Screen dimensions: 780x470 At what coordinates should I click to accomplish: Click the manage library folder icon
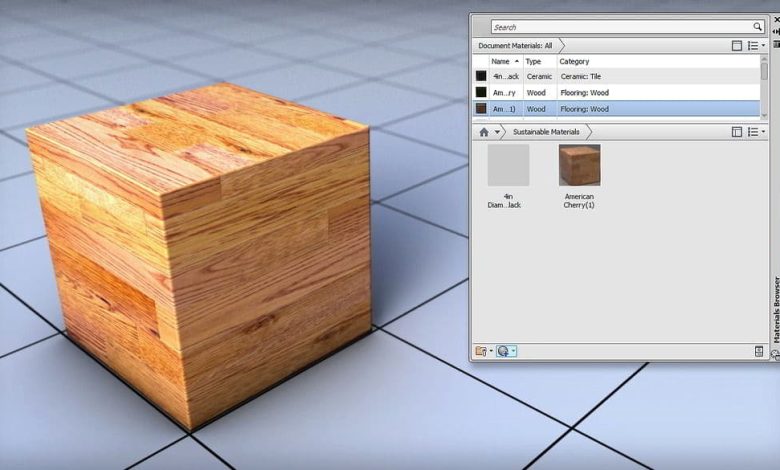coord(481,351)
